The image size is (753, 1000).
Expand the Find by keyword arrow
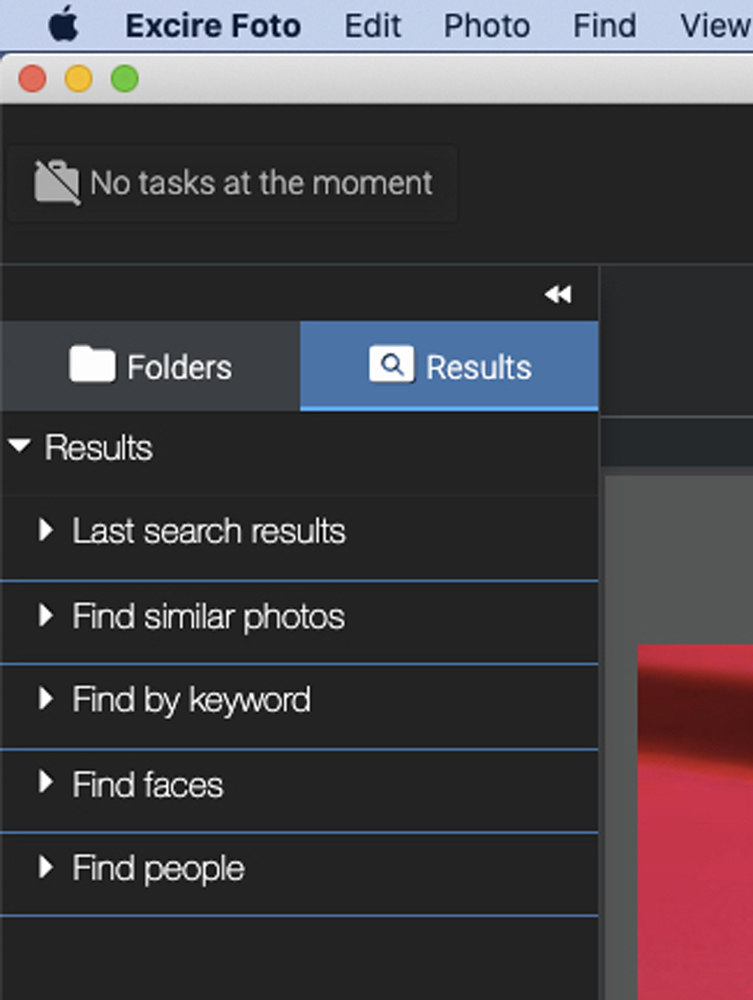[45, 699]
